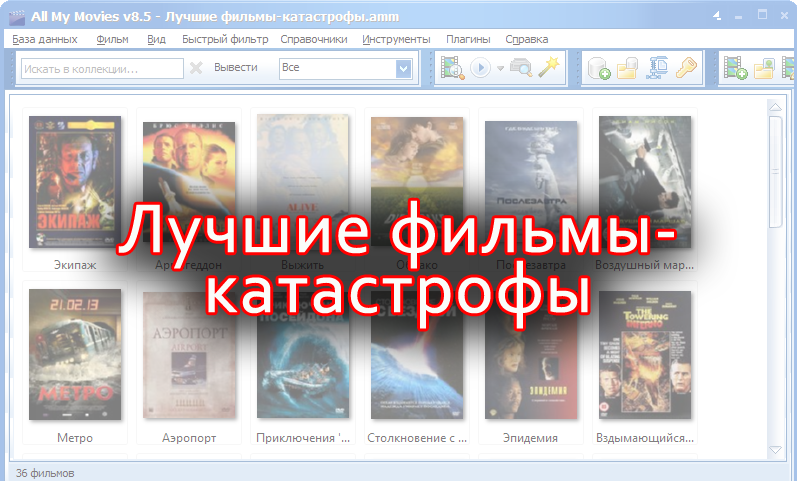Clear search with the X icon
Viewport: 797px width, 481px height.
tap(196, 68)
